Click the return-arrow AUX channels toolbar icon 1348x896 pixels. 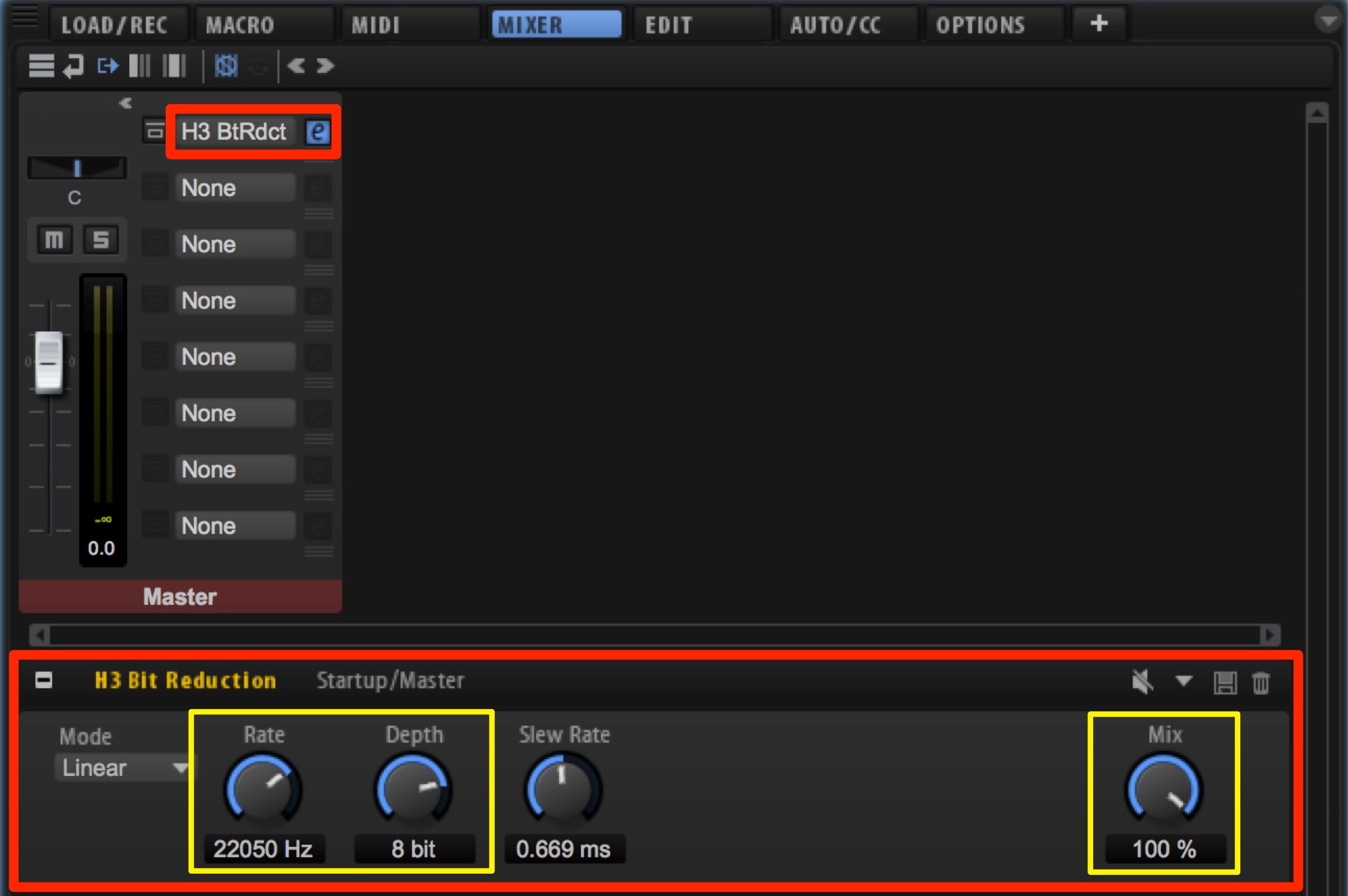[x=74, y=66]
